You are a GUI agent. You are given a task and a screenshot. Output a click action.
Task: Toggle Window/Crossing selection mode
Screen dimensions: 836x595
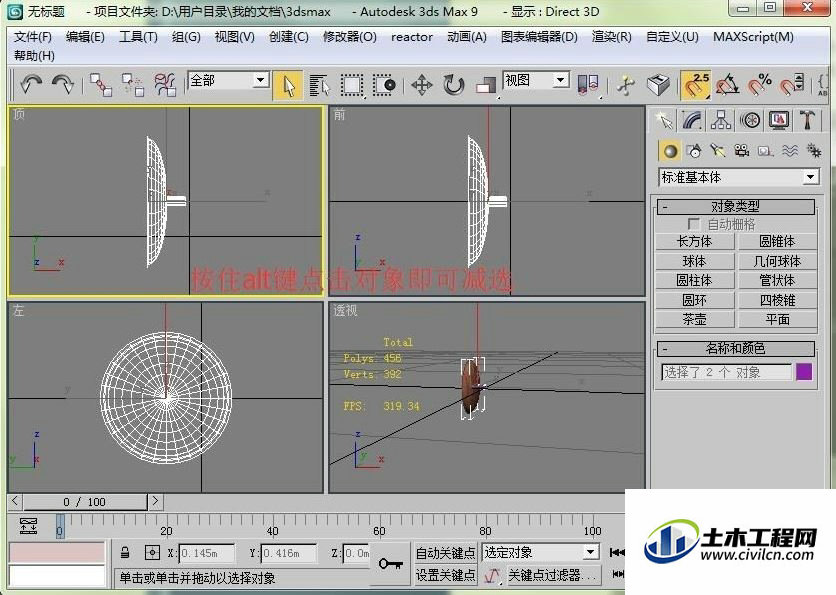pos(383,85)
